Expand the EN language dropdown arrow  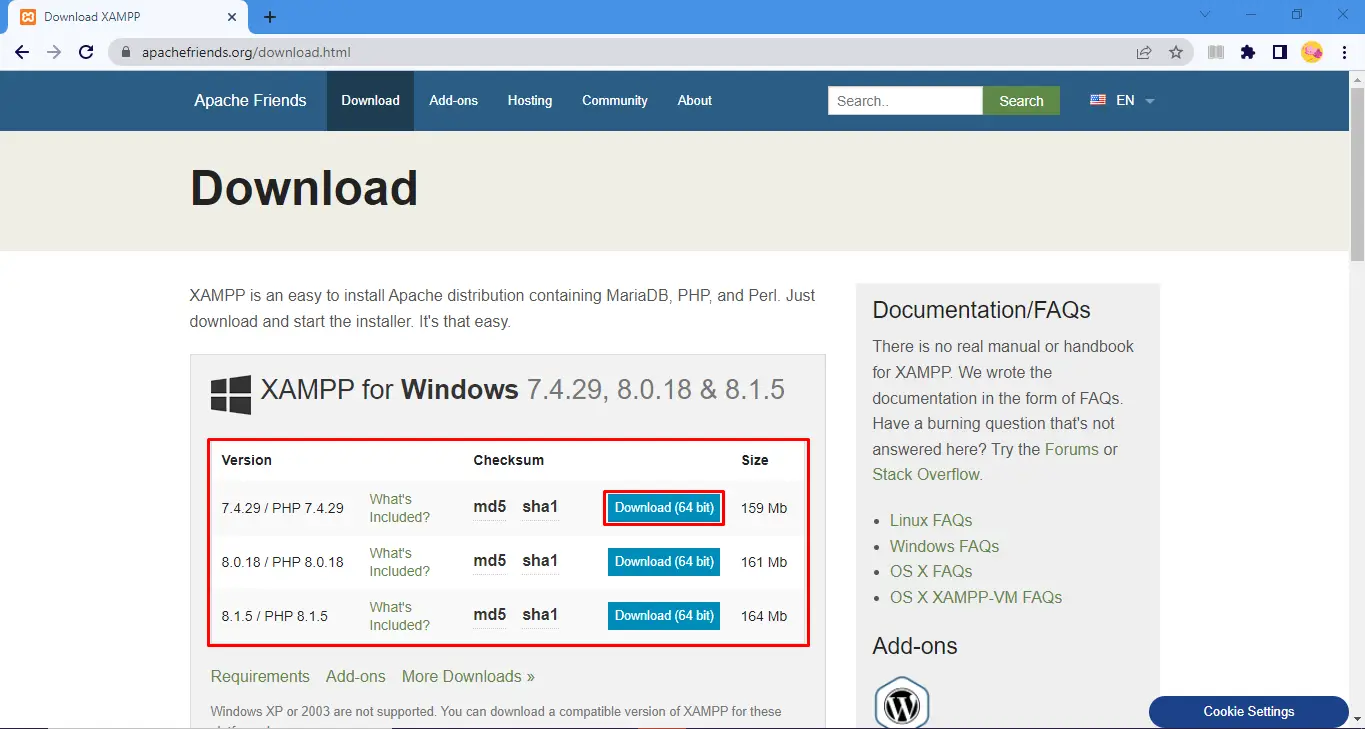click(1149, 101)
